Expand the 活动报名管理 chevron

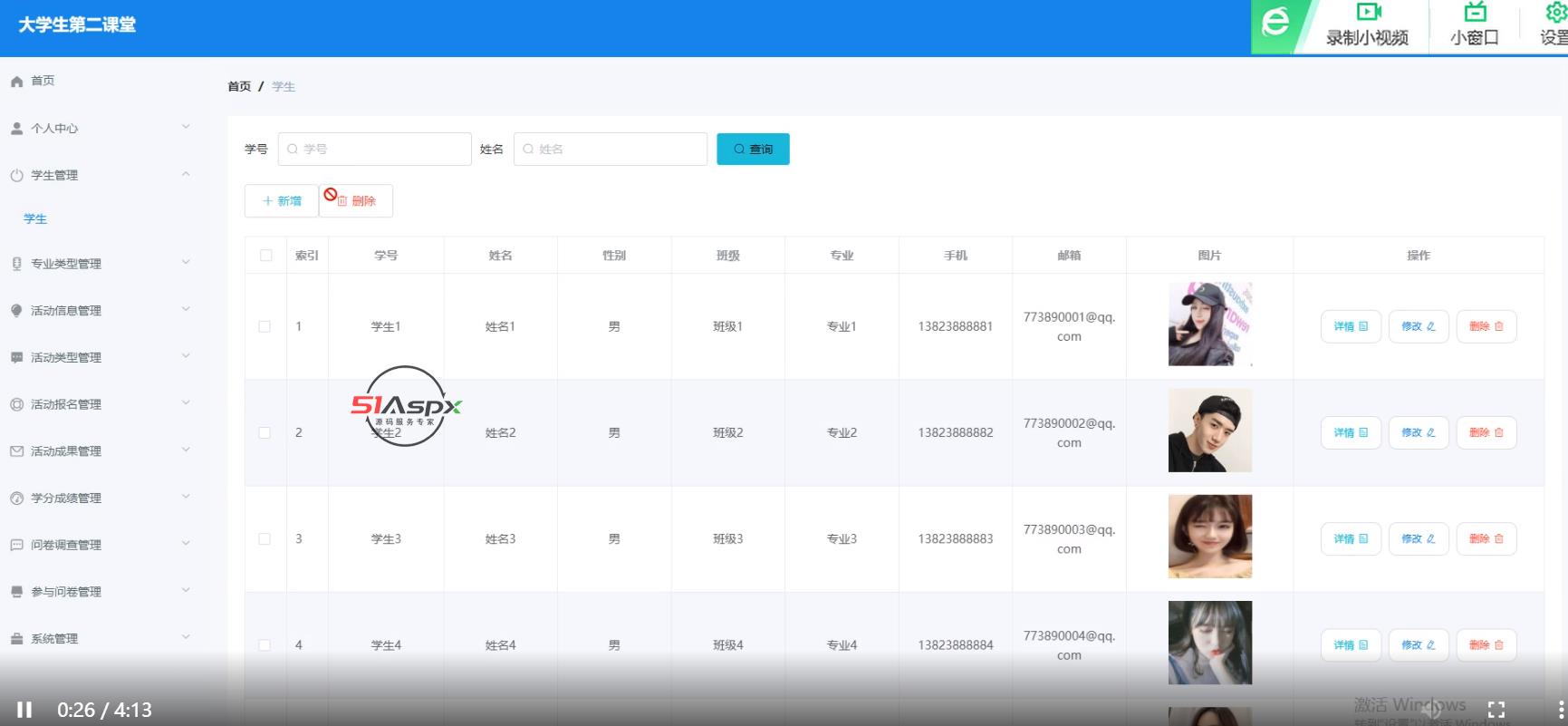click(186, 403)
